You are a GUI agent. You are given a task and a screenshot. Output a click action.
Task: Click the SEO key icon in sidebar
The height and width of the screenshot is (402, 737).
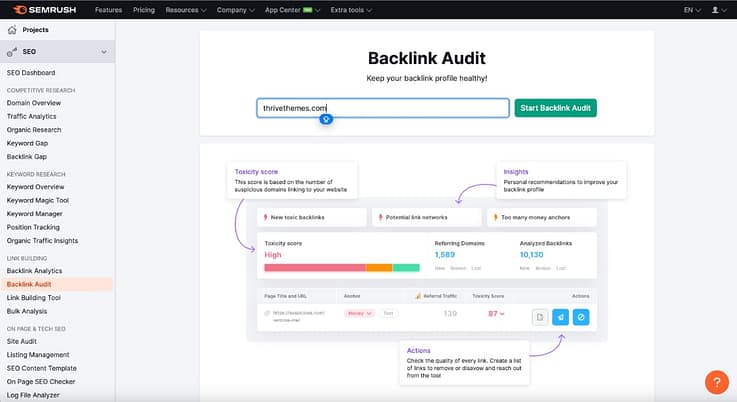(12, 52)
